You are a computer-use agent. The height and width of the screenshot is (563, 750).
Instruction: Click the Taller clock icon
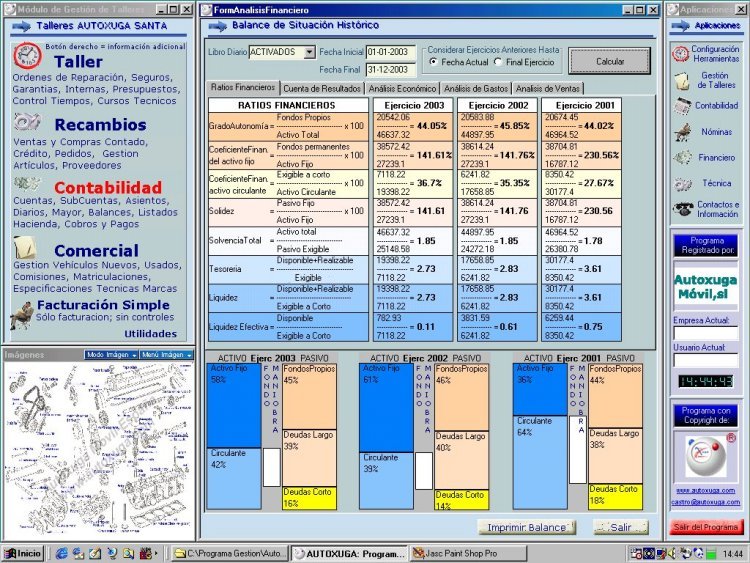[27, 56]
